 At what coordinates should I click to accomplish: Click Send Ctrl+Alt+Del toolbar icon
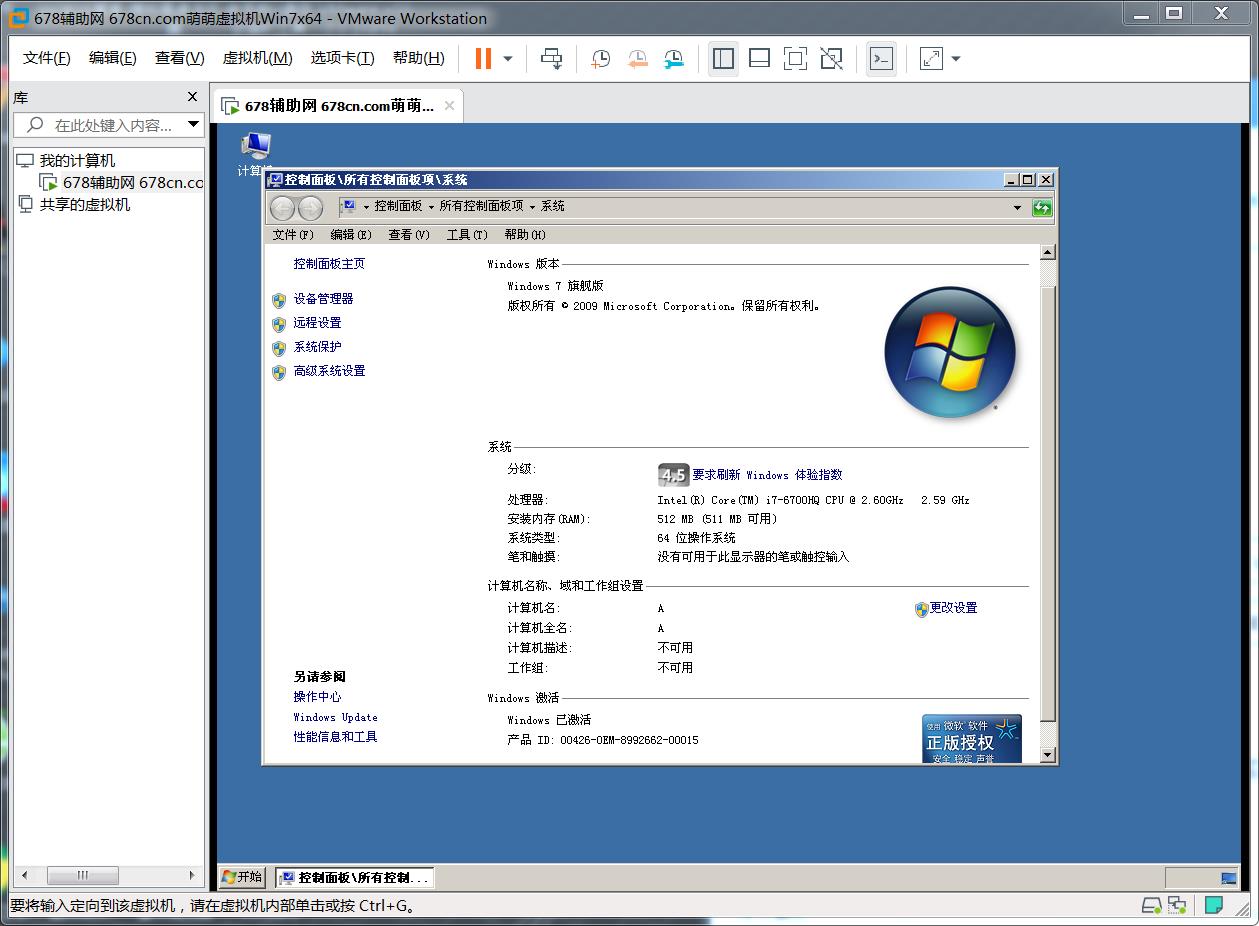[551, 59]
